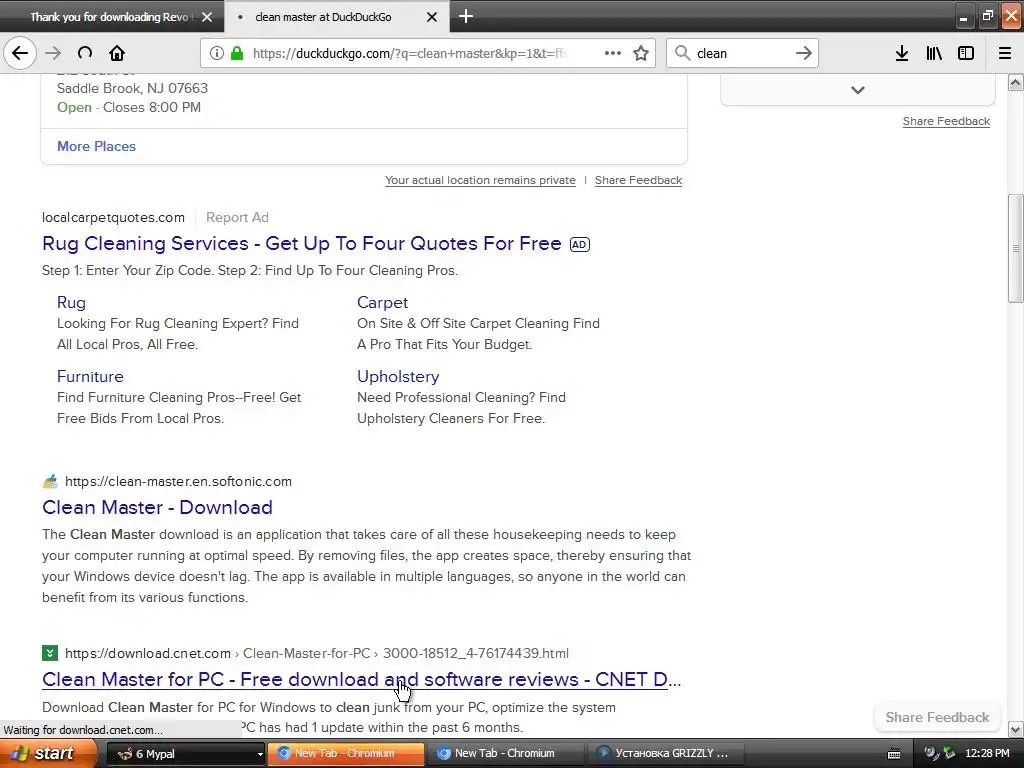The image size is (1024, 768).
Task: Click the CNET download favicon
Action: click(50, 653)
